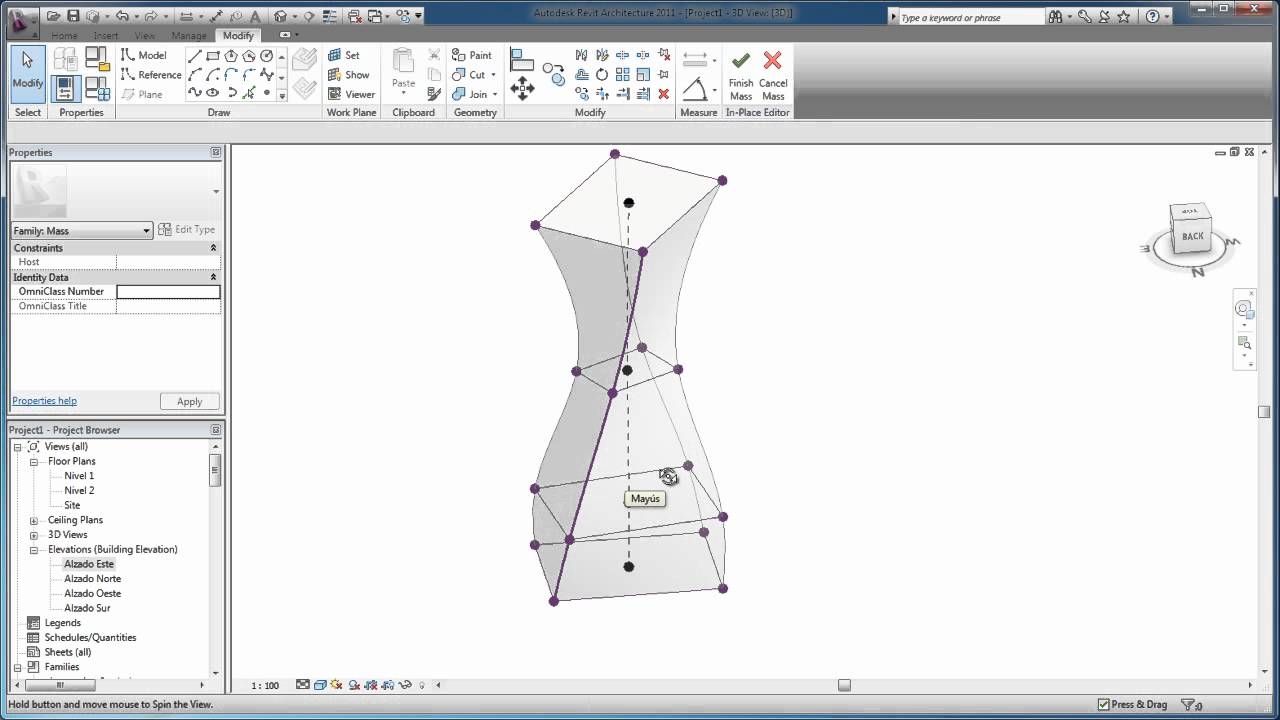Image resolution: width=1280 pixels, height=720 pixels.
Task: Toggle the Press & Drag checkbox
Action: click(x=1103, y=704)
